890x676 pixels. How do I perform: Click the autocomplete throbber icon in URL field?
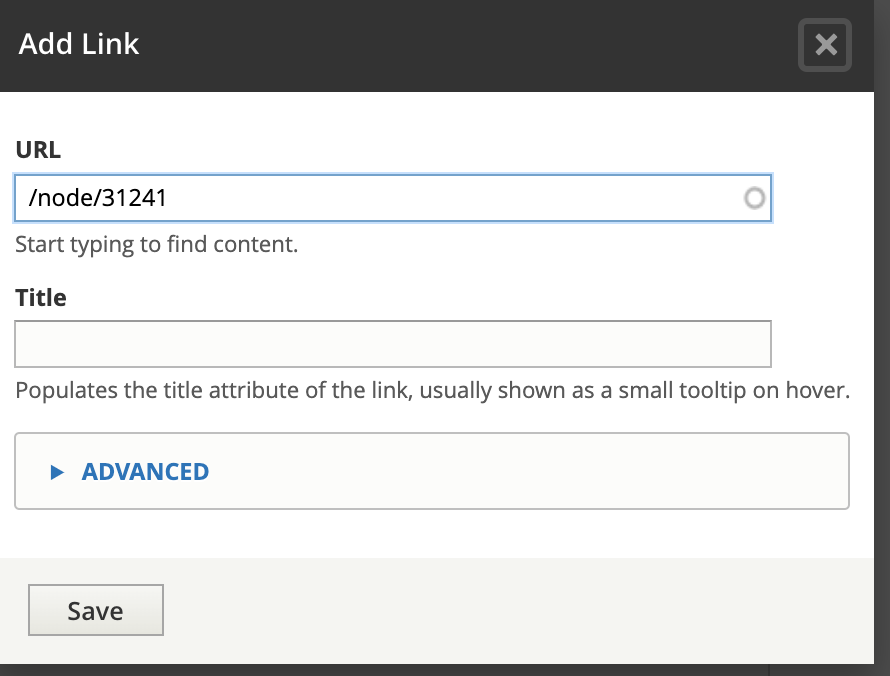[x=754, y=198]
